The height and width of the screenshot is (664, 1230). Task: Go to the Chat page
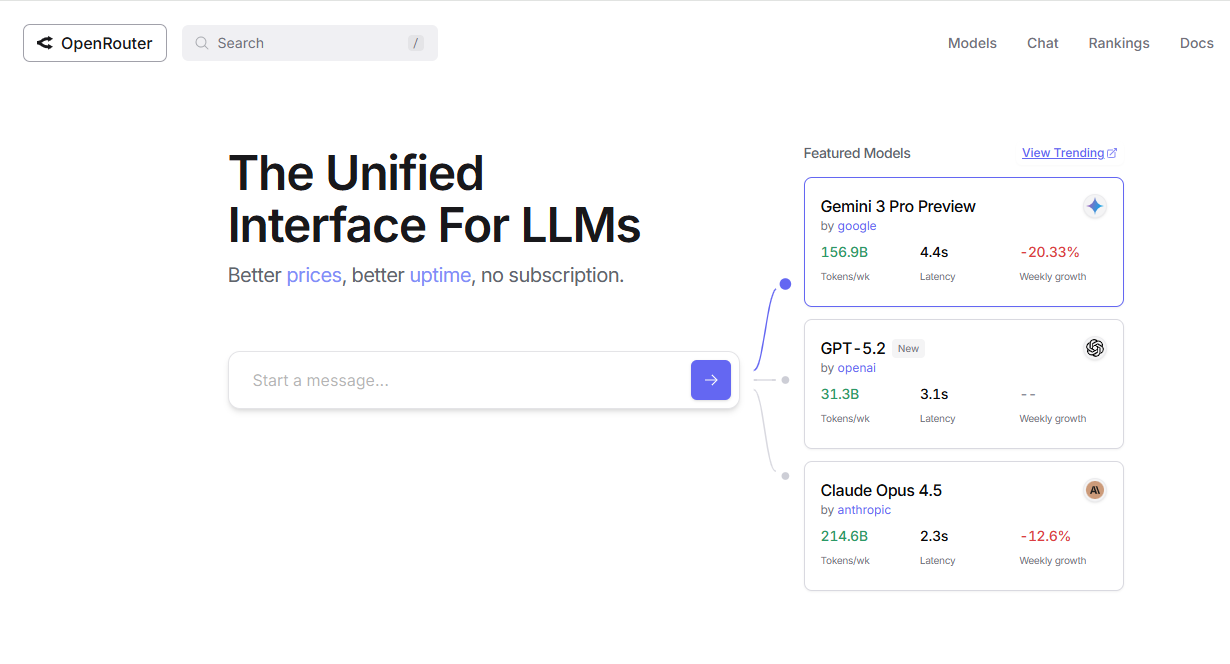[x=1042, y=43]
